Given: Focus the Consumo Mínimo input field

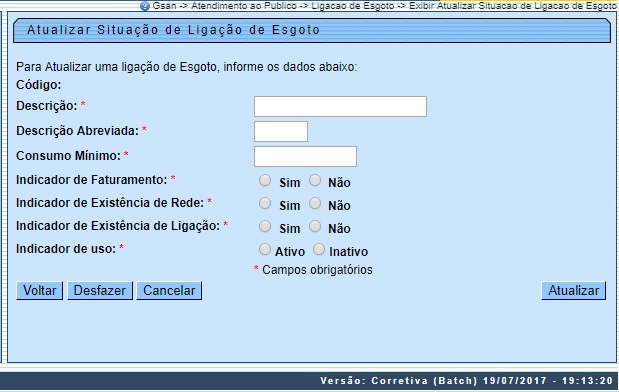Looking at the screenshot, I should click(x=305, y=156).
